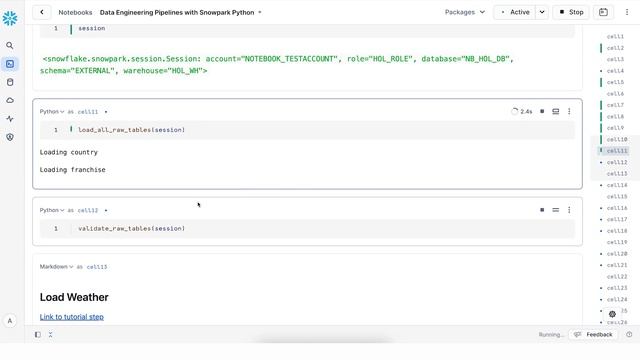Go to Notebooks breadcrumb
This screenshot has height=360, width=640.
pos(75,12)
